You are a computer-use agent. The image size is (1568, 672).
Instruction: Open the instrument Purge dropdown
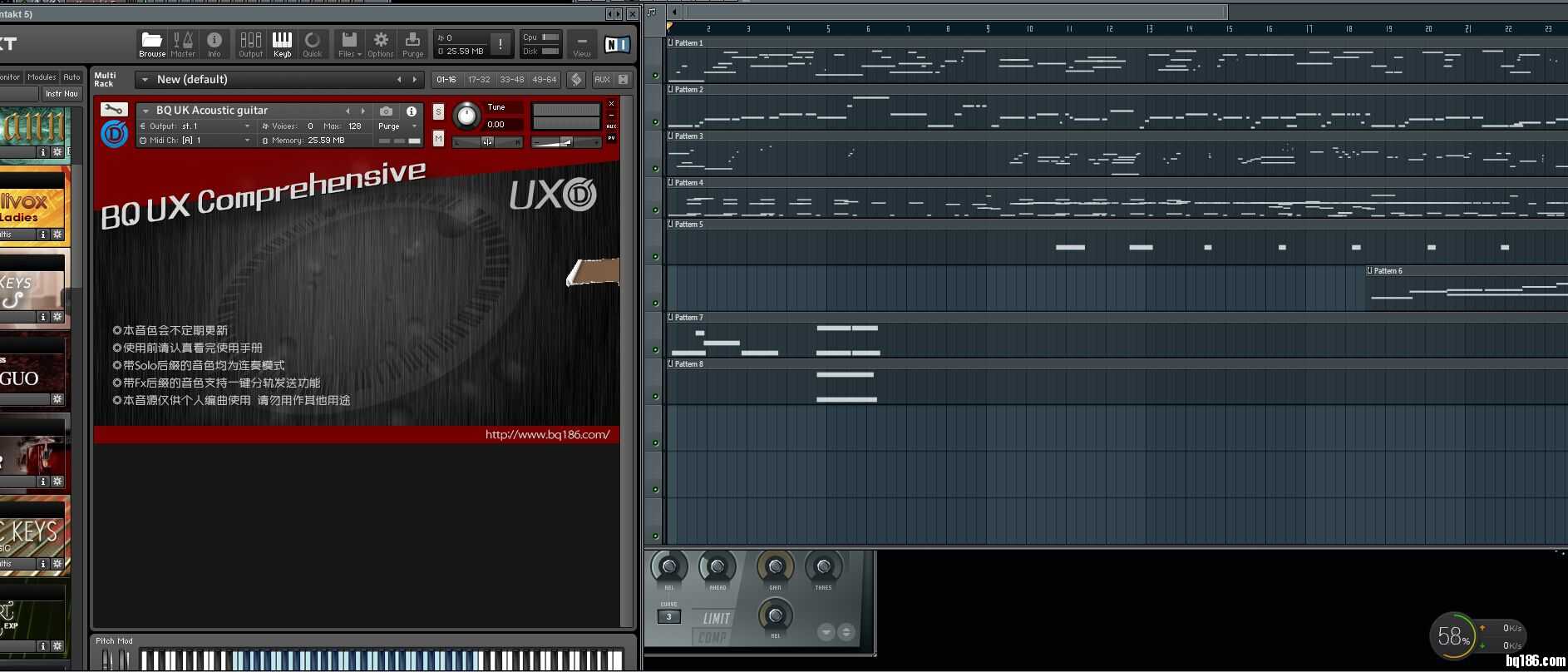point(397,126)
